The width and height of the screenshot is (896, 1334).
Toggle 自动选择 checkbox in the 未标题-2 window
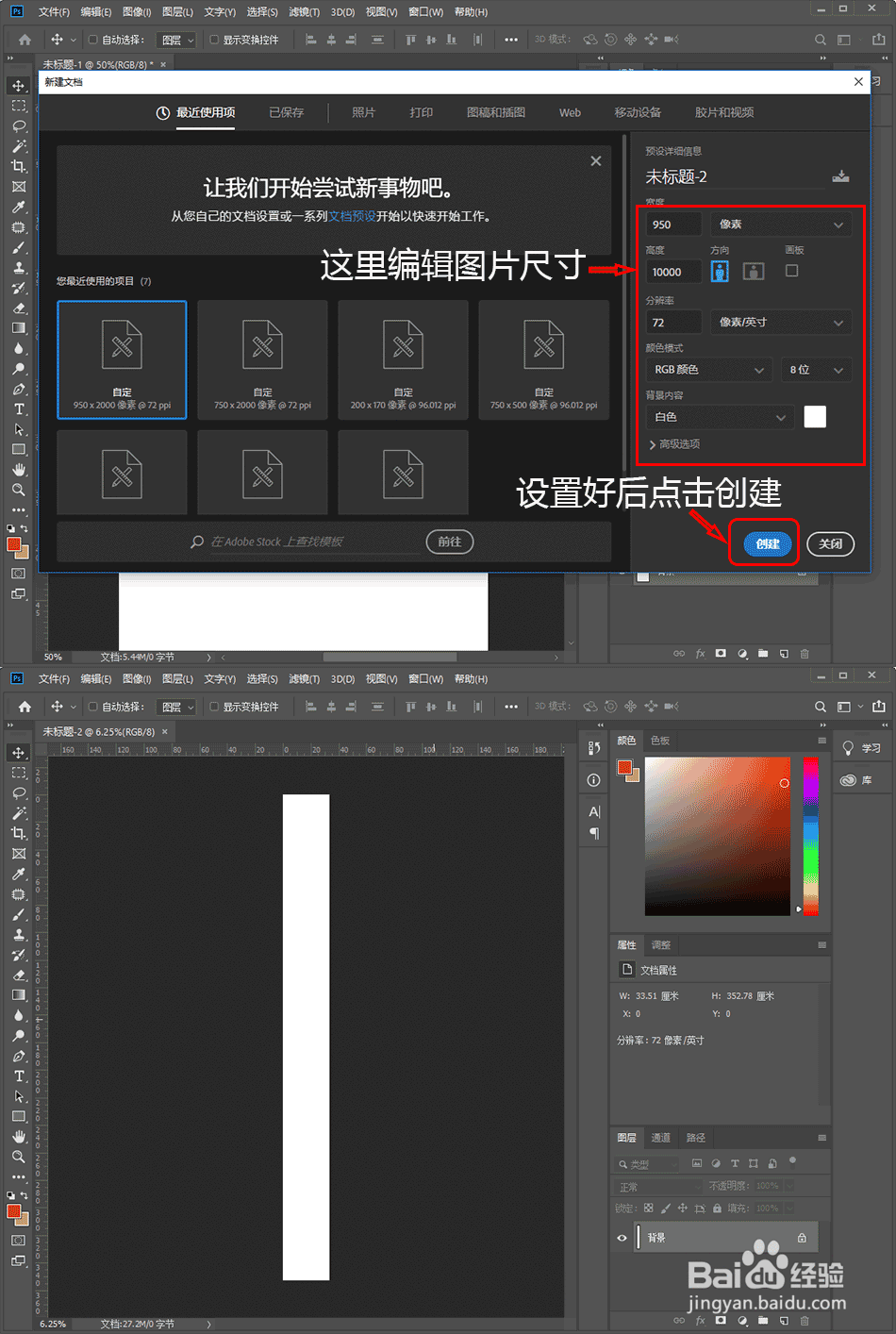coord(92,707)
